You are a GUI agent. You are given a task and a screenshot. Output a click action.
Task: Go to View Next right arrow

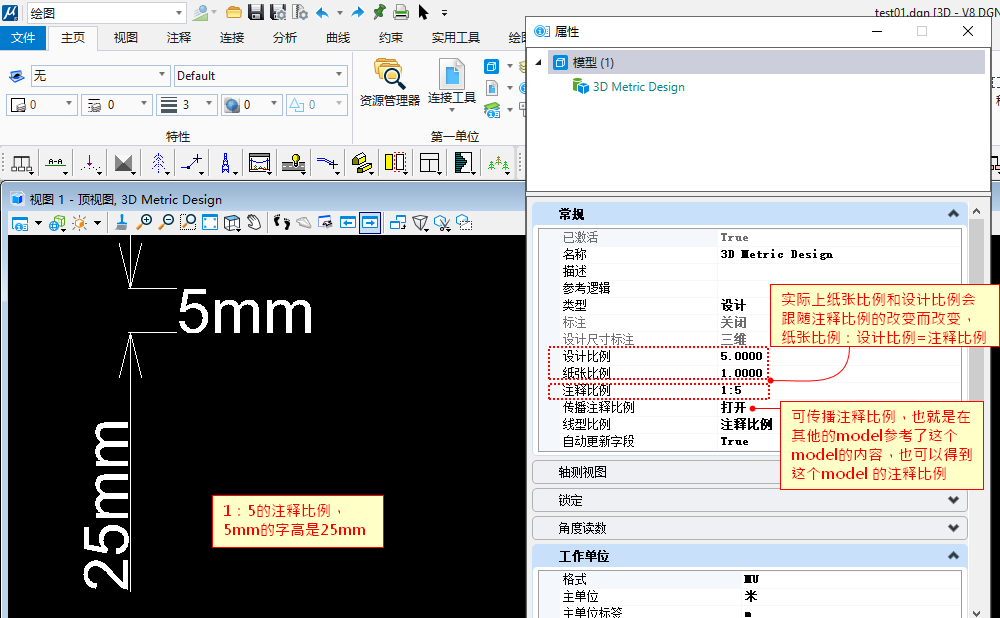(370, 223)
